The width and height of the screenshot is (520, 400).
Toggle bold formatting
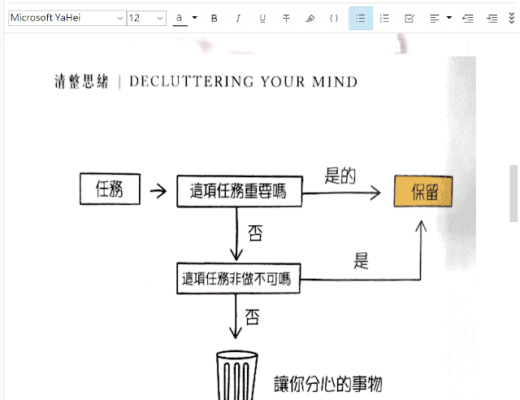[214, 18]
